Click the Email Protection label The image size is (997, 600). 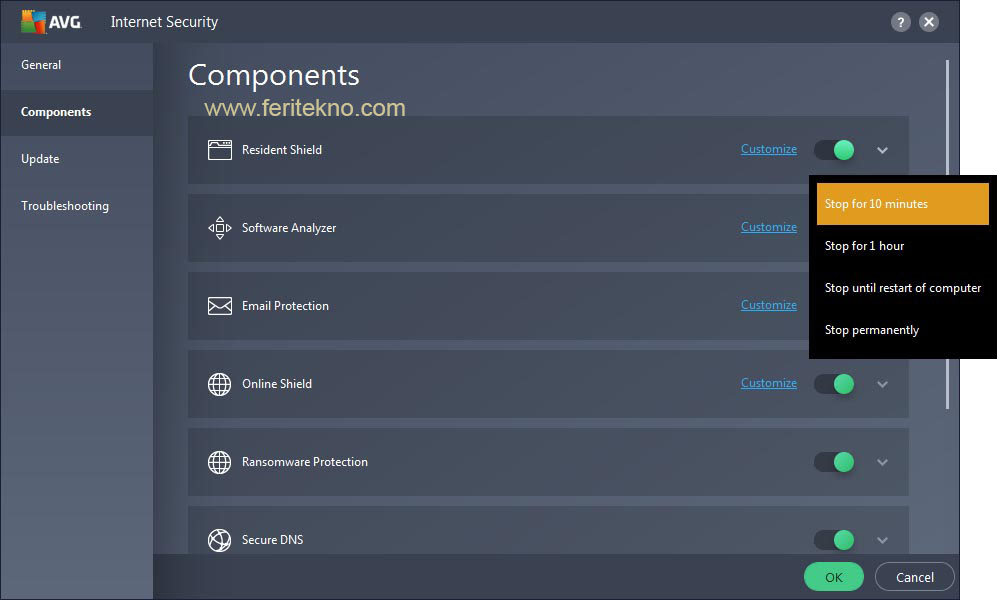[x=285, y=306]
